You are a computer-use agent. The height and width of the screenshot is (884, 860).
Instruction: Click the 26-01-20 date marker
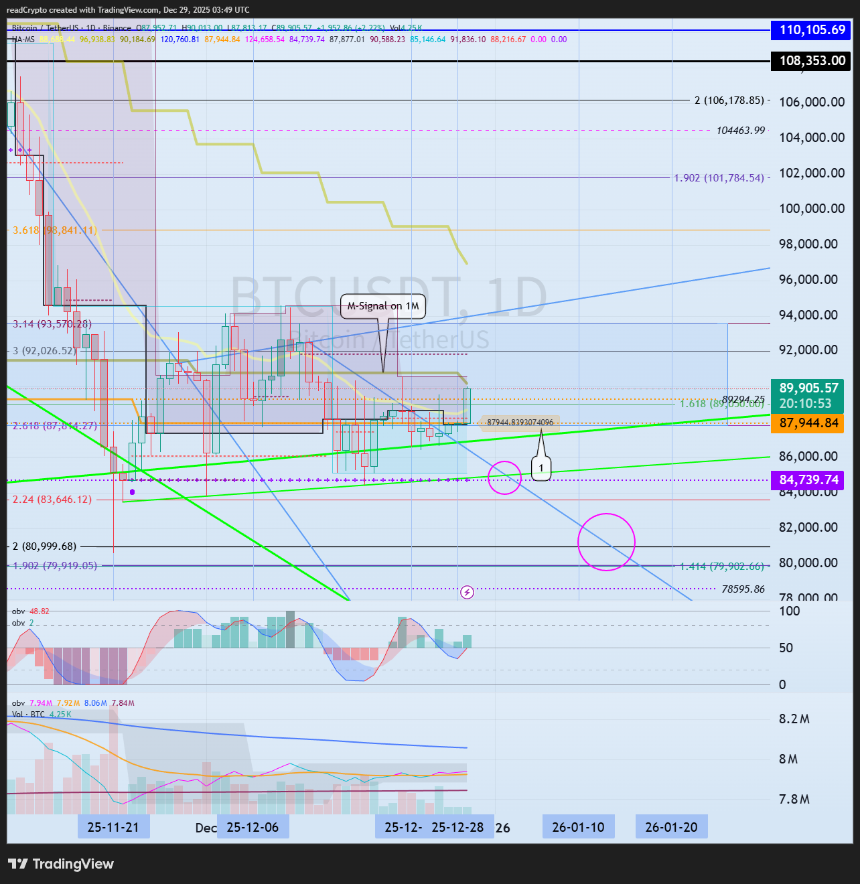click(671, 827)
